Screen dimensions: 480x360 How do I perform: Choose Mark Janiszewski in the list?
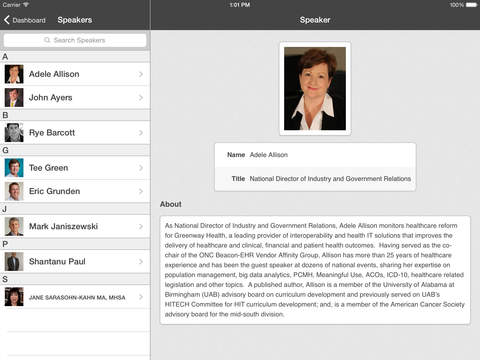75,226
